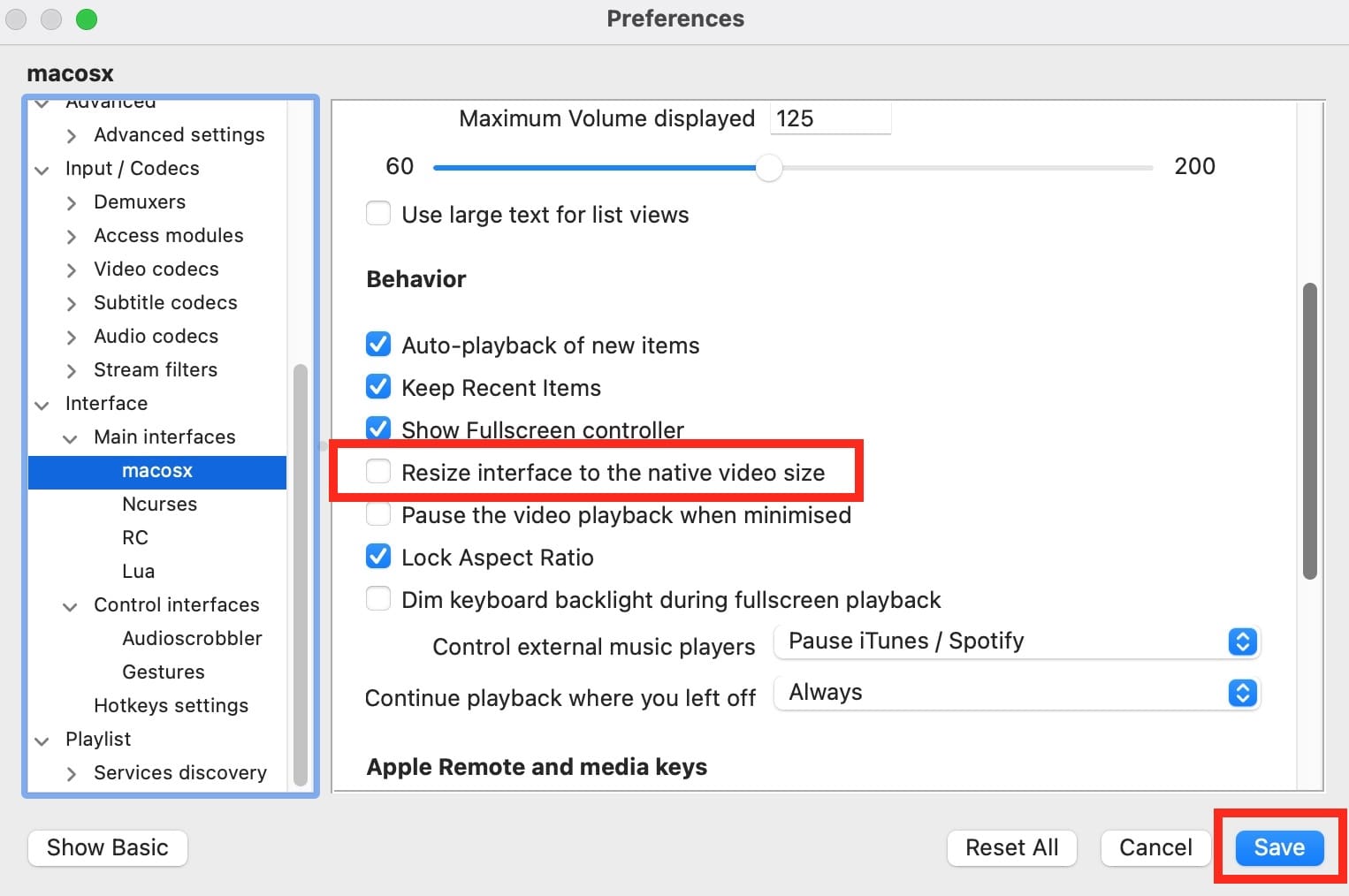Image resolution: width=1349 pixels, height=896 pixels.
Task: Open Control external music players dropdown
Action: [x=1242, y=642]
